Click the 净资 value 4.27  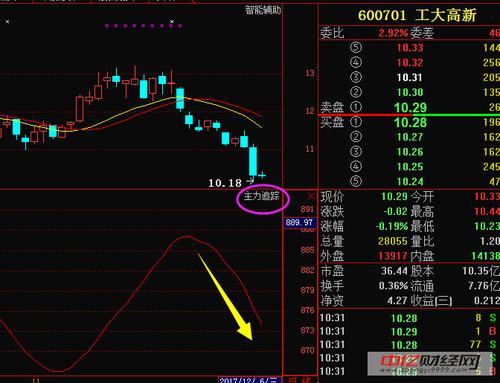pyautogui.click(x=397, y=301)
